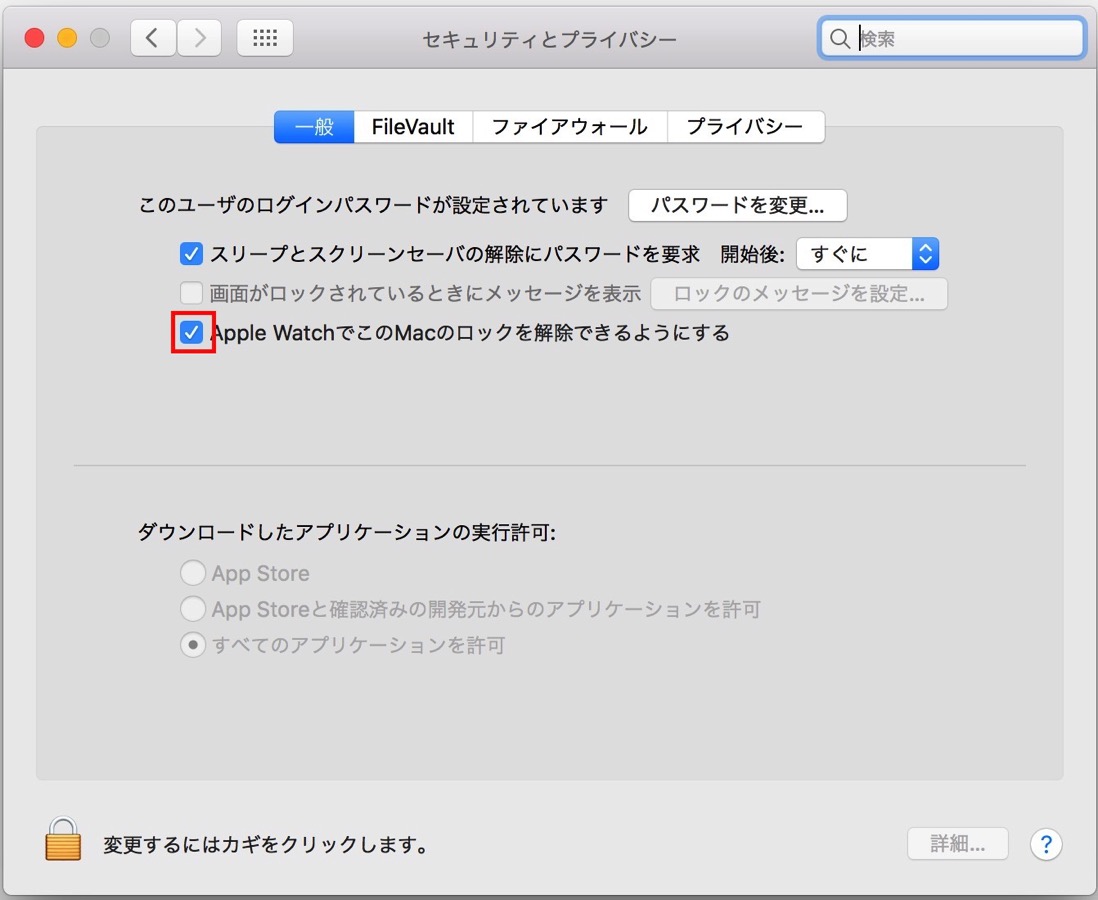Toggle password requirement after sleep checkbox

[191, 254]
